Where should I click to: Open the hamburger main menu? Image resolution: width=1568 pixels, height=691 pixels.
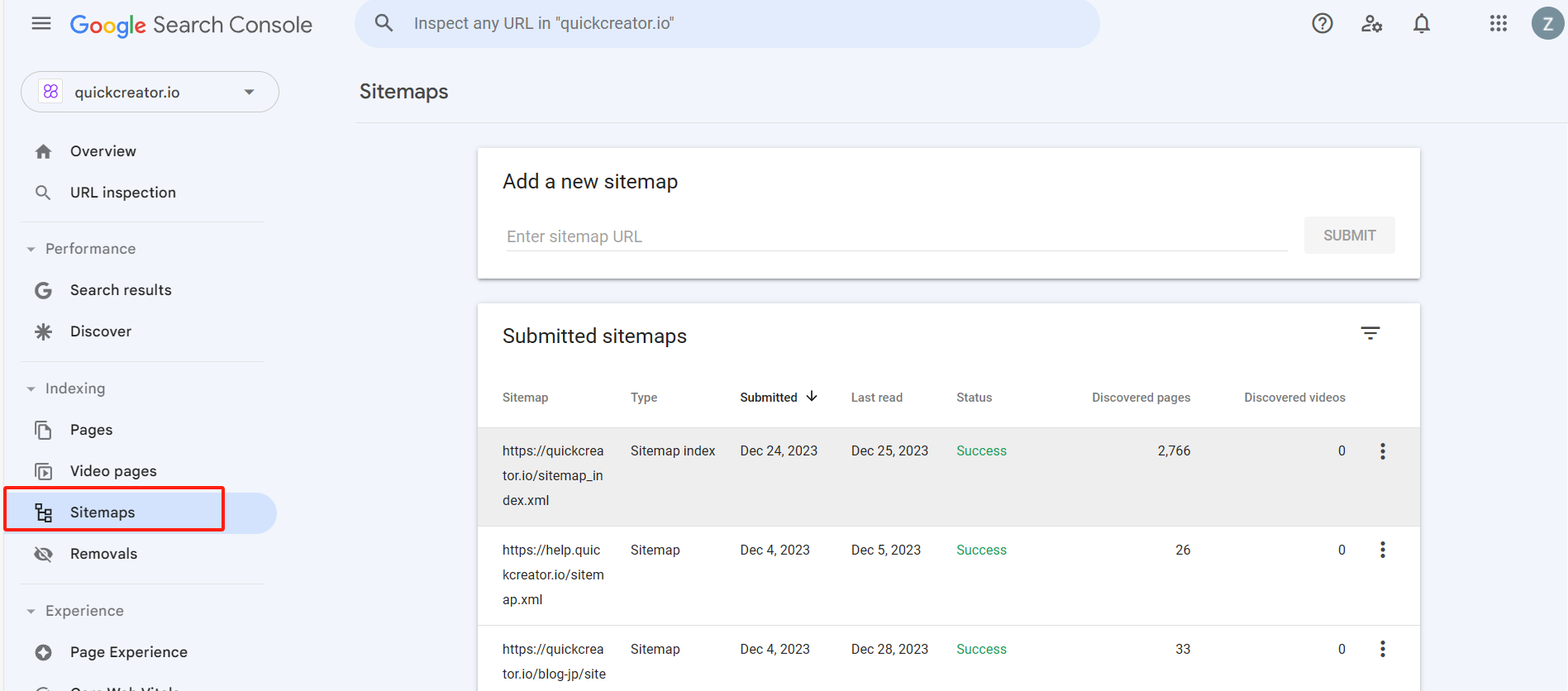(41, 24)
